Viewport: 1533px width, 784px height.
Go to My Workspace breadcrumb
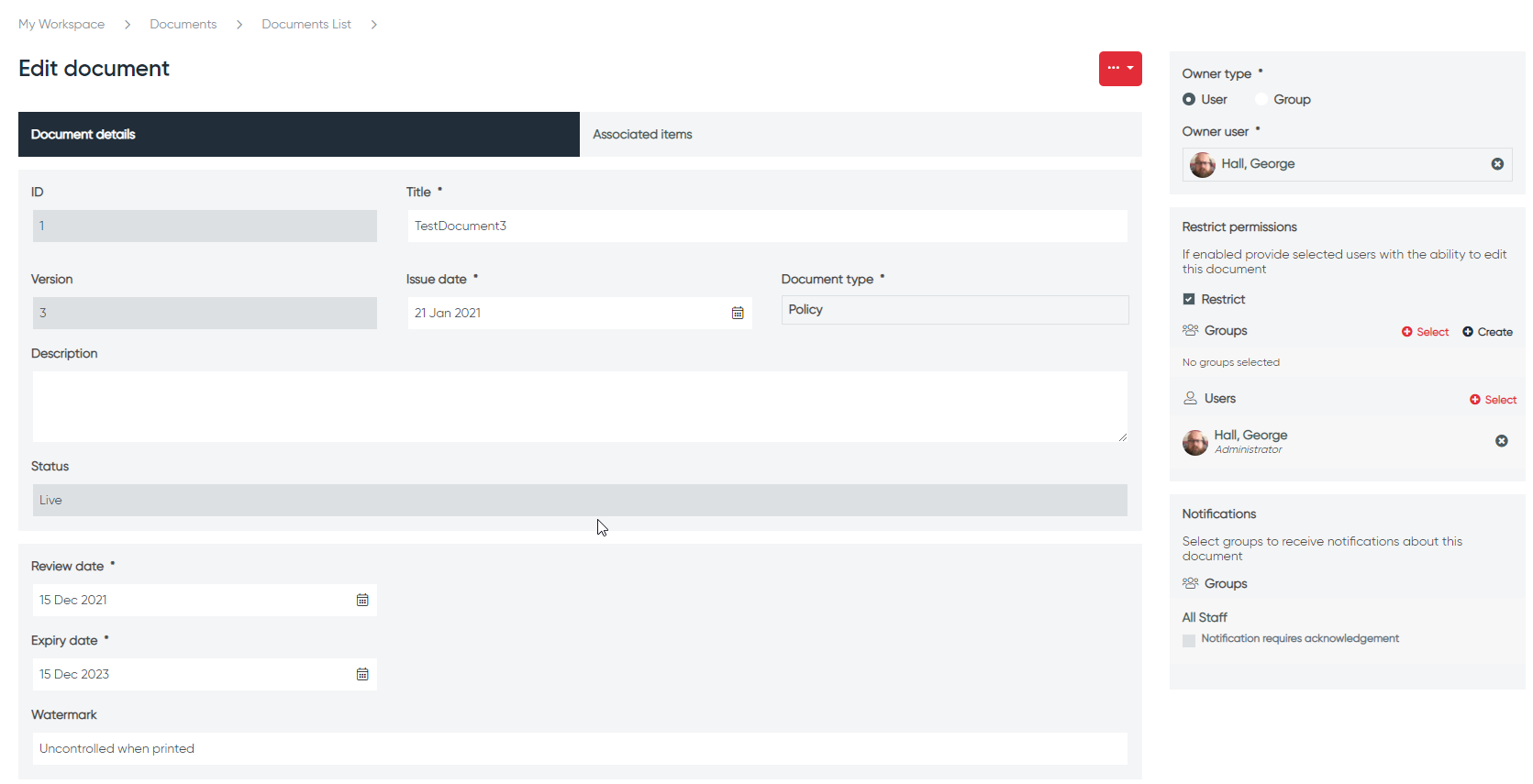coord(61,24)
